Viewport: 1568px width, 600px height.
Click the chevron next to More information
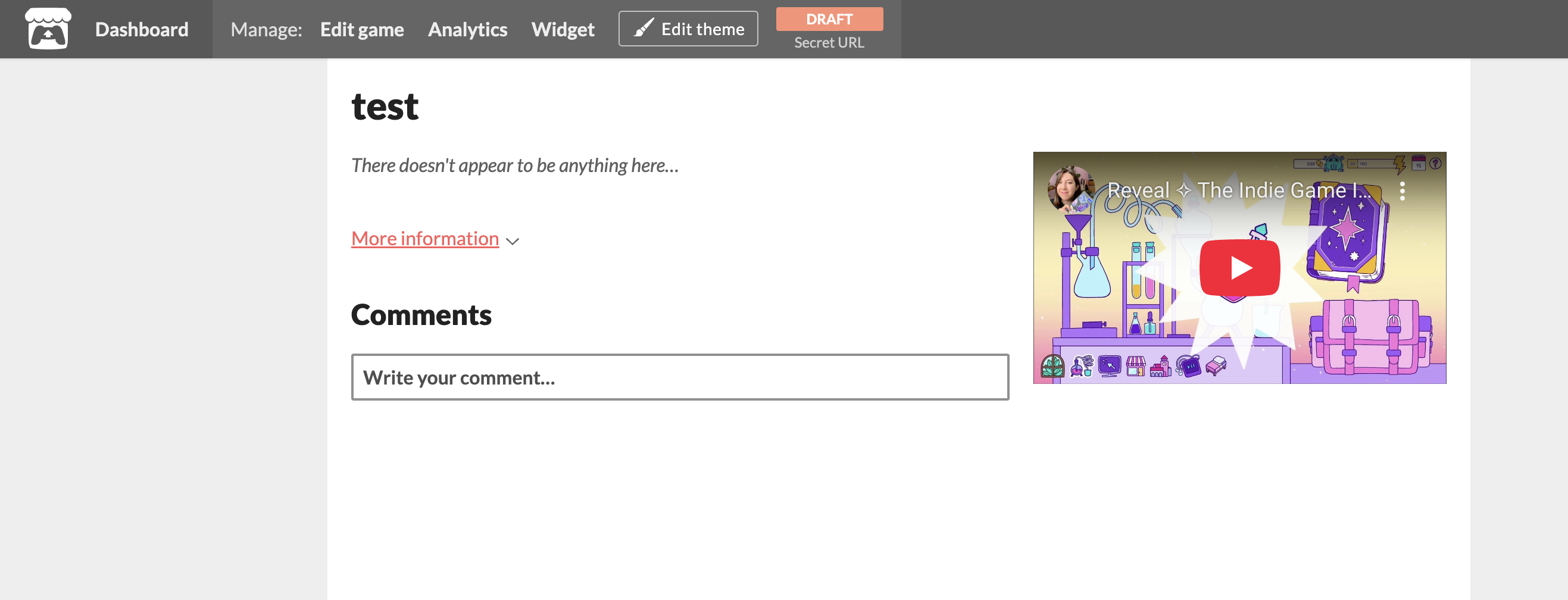click(513, 241)
